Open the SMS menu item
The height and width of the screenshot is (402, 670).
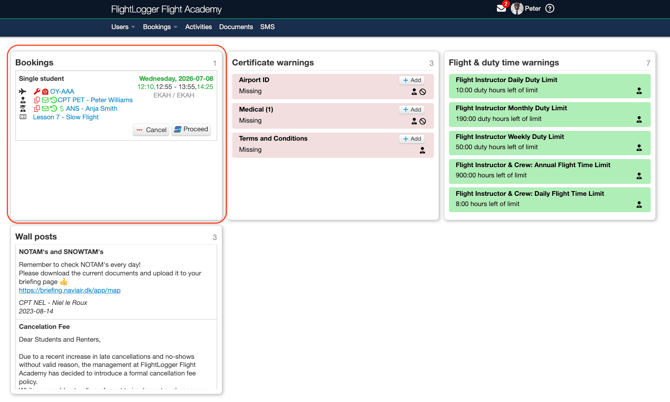coord(267,26)
